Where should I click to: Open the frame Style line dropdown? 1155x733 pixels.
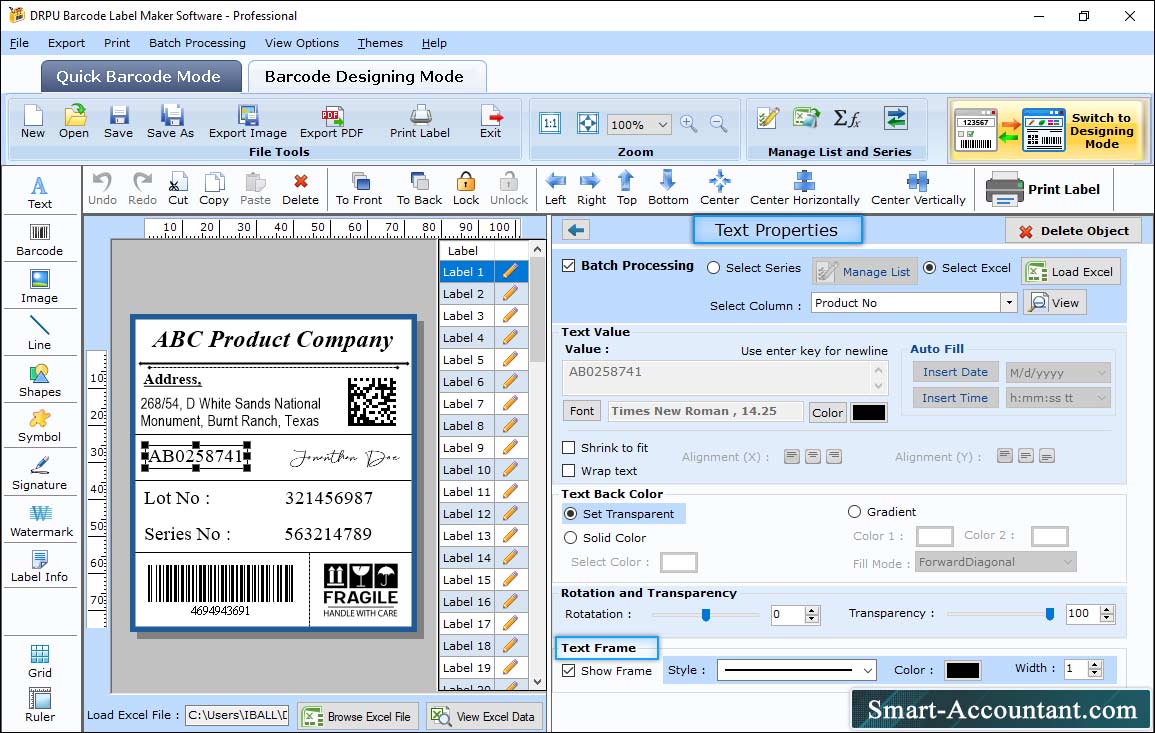click(868, 670)
